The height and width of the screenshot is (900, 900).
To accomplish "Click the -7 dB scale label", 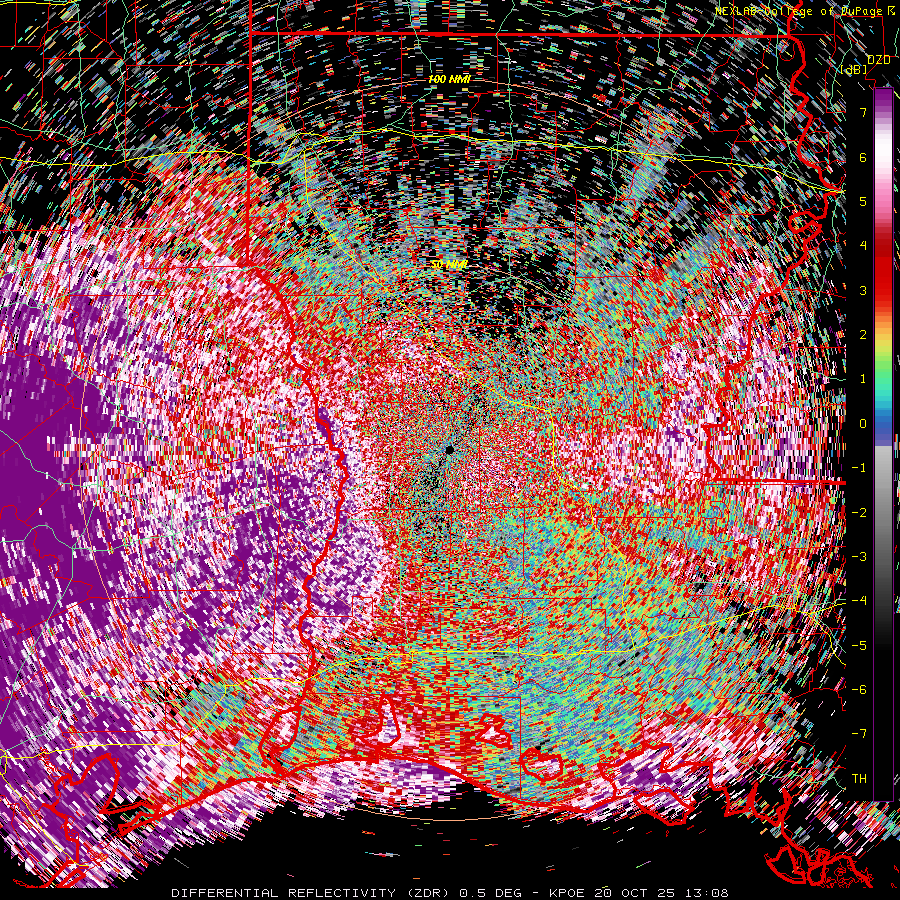I will point(859,734).
